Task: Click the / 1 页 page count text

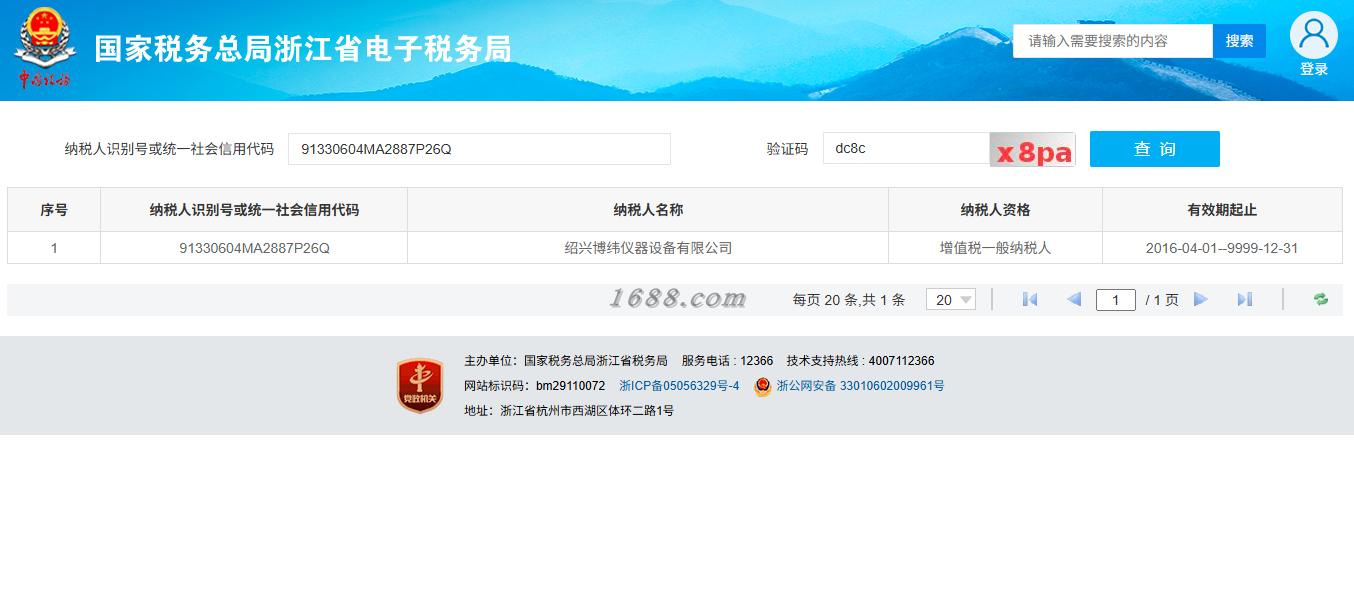Action: point(1162,300)
